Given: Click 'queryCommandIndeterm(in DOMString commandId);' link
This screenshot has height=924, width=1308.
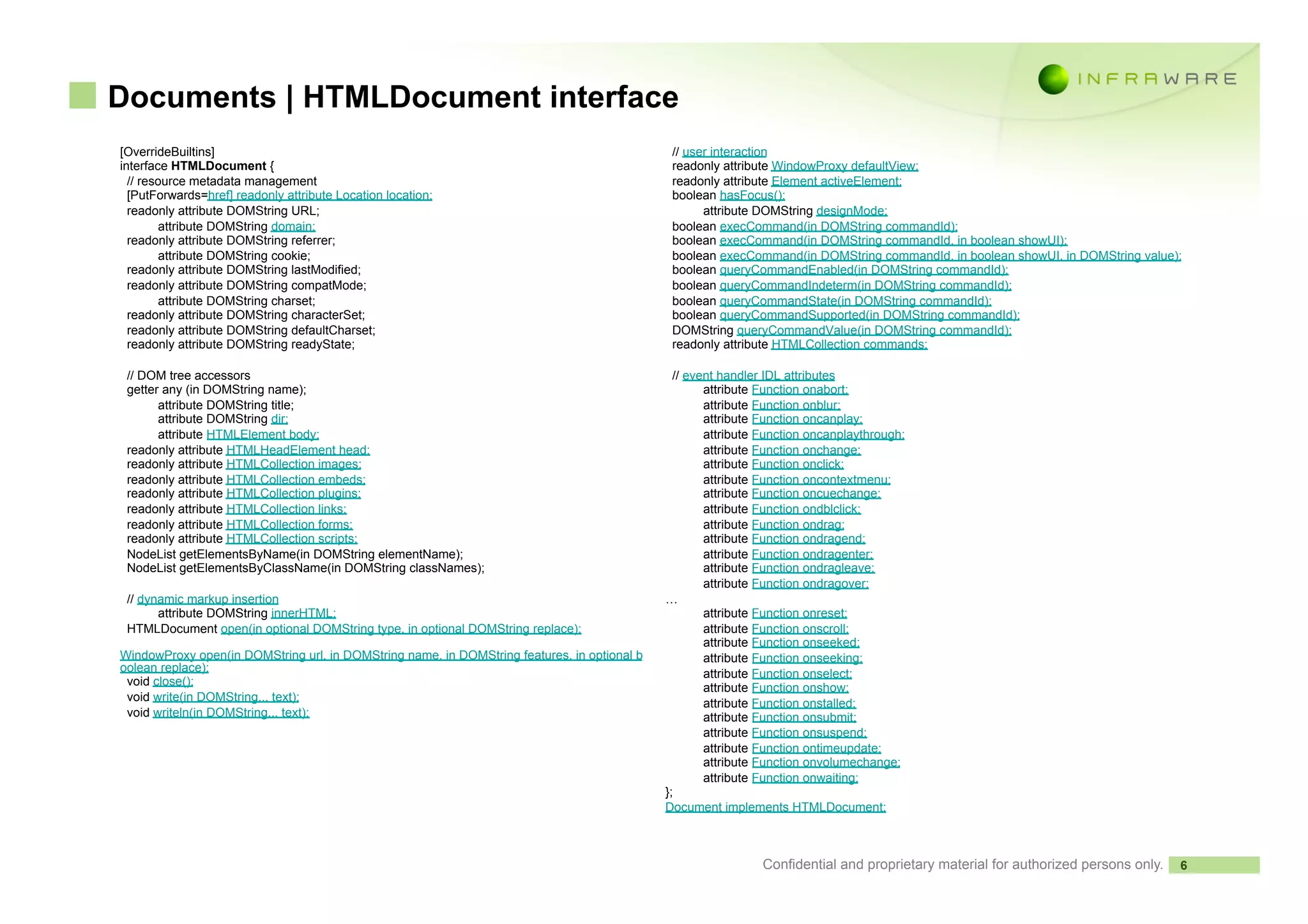Looking at the screenshot, I should pyautogui.click(x=865, y=285).
